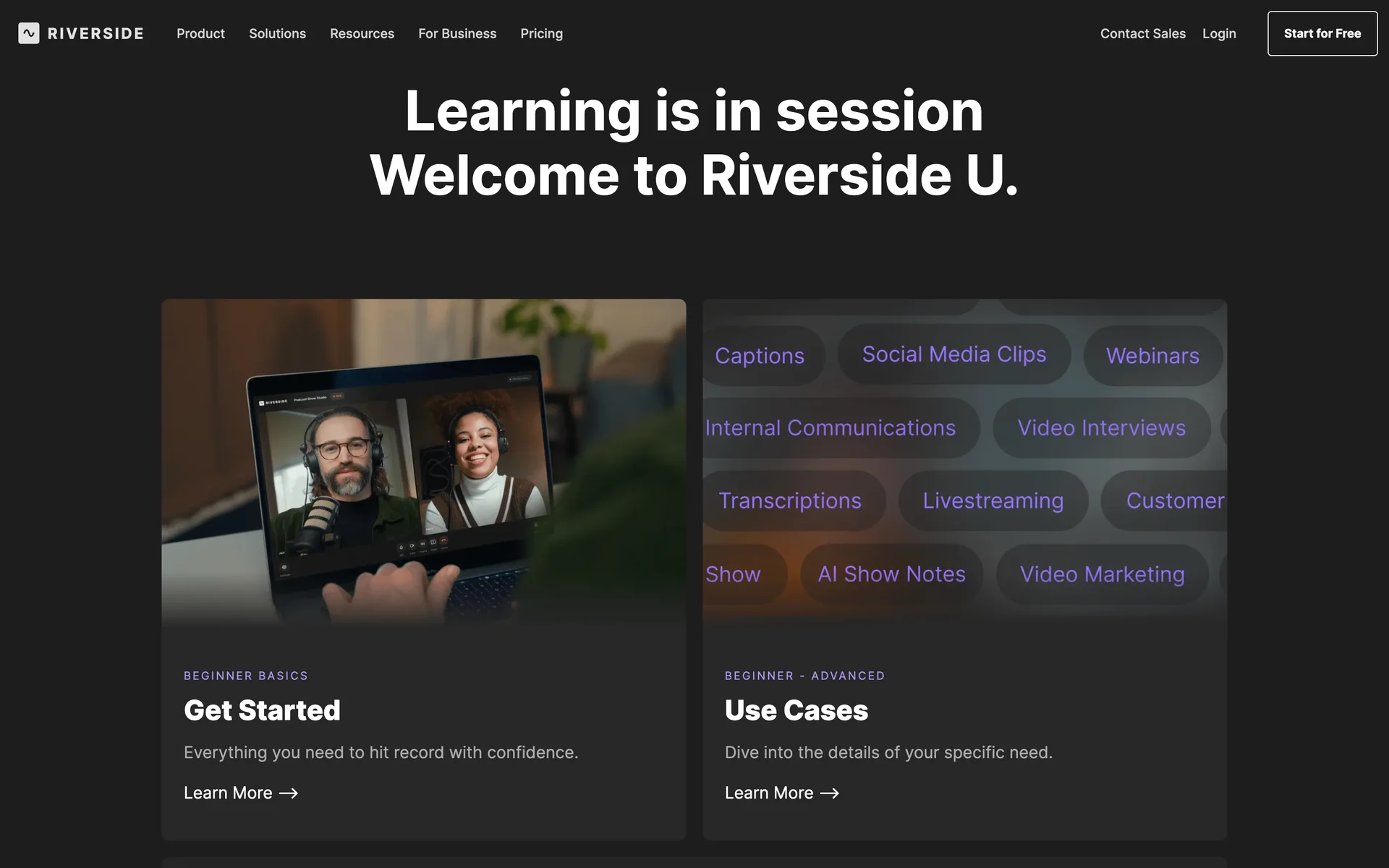The width and height of the screenshot is (1389, 868).
Task: Choose the Webinars tag pill
Action: coord(1152,356)
